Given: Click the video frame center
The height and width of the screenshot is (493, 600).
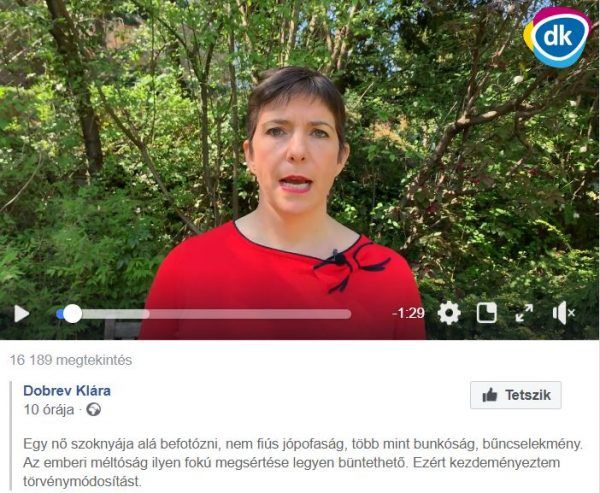Looking at the screenshot, I should pyautogui.click(x=300, y=170).
